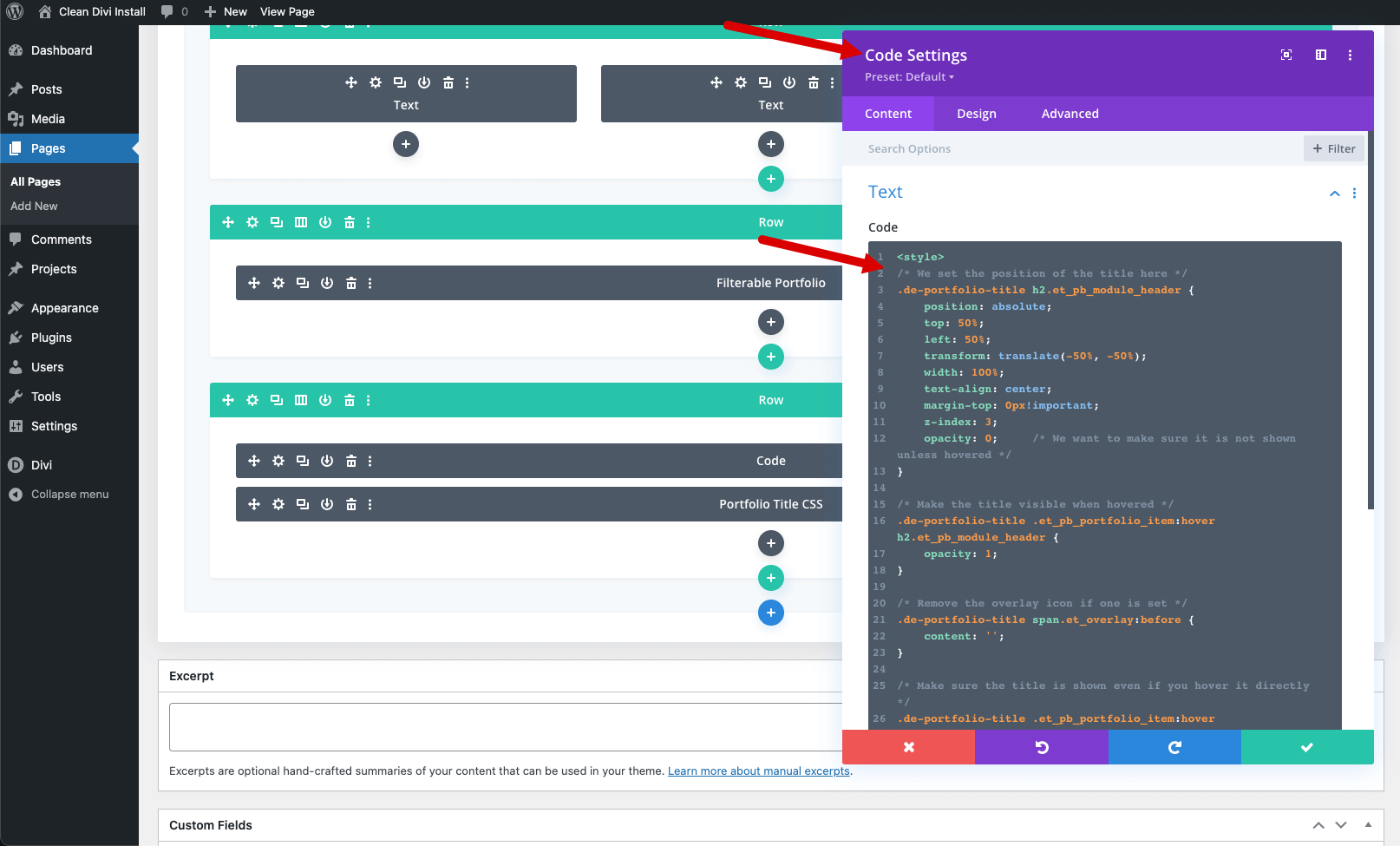Image resolution: width=1400 pixels, height=846 pixels.
Task: Toggle Filterable Portfolio module power icon
Action: (327, 283)
